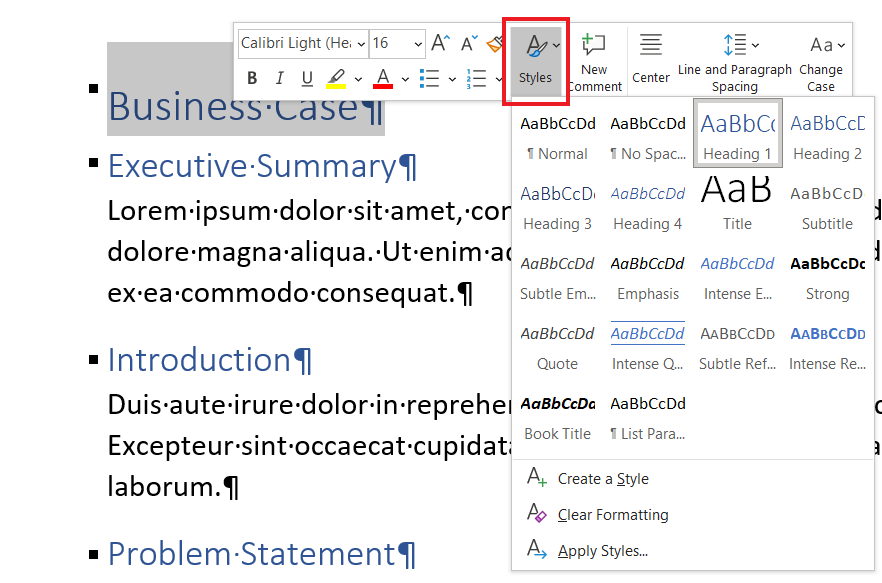This screenshot has width=882, height=583.
Task: Open Line and Paragraph Spacing options
Action: point(735,62)
